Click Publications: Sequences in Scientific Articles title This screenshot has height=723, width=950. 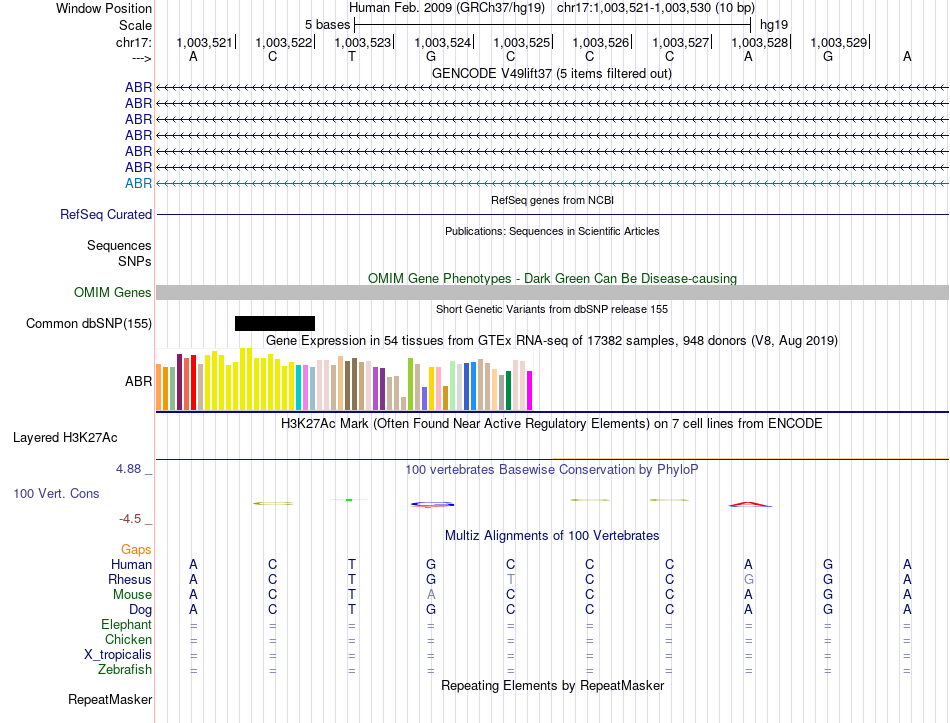click(x=552, y=231)
